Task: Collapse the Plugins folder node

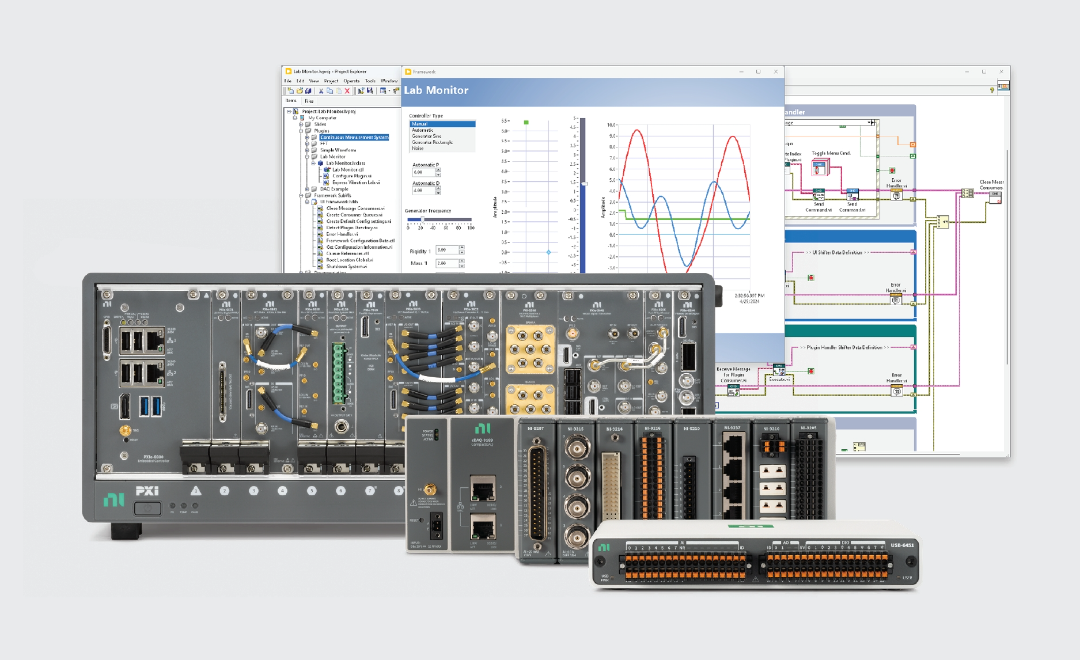Action: pos(301,131)
